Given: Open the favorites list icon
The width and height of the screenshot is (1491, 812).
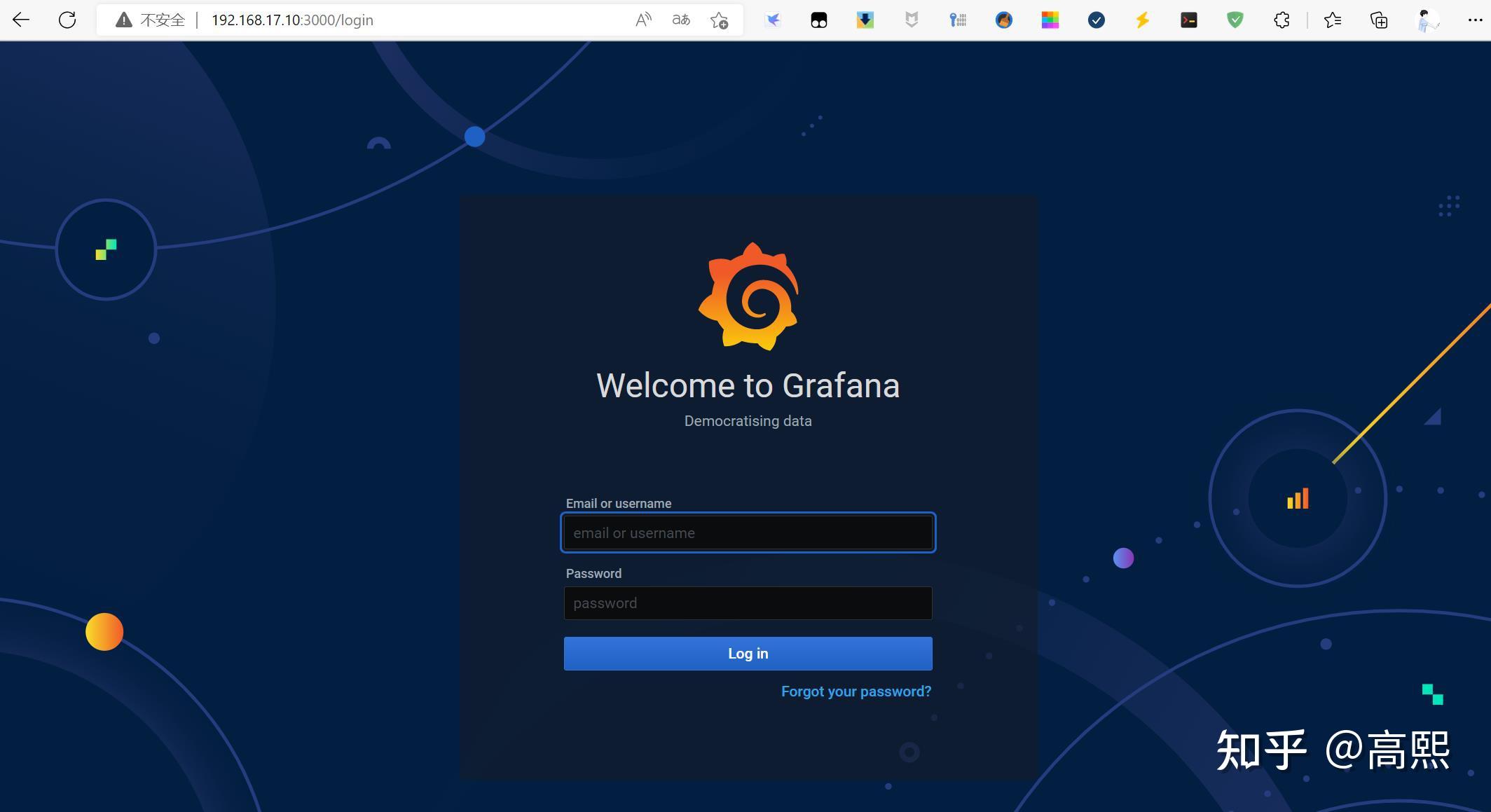Looking at the screenshot, I should click(x=1333, y=20).
